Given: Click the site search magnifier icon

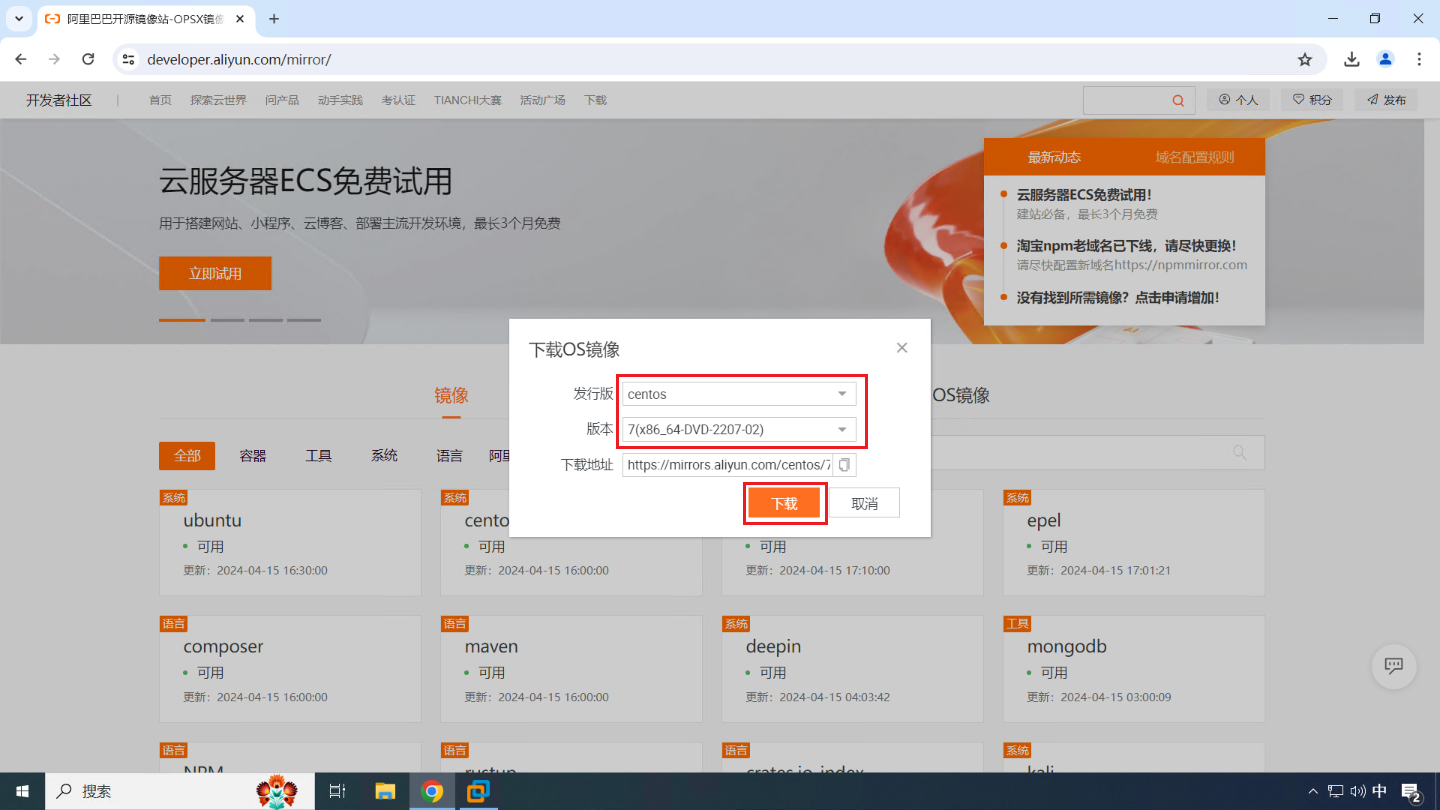Looking at the screenshot, I should (1179, 100).
